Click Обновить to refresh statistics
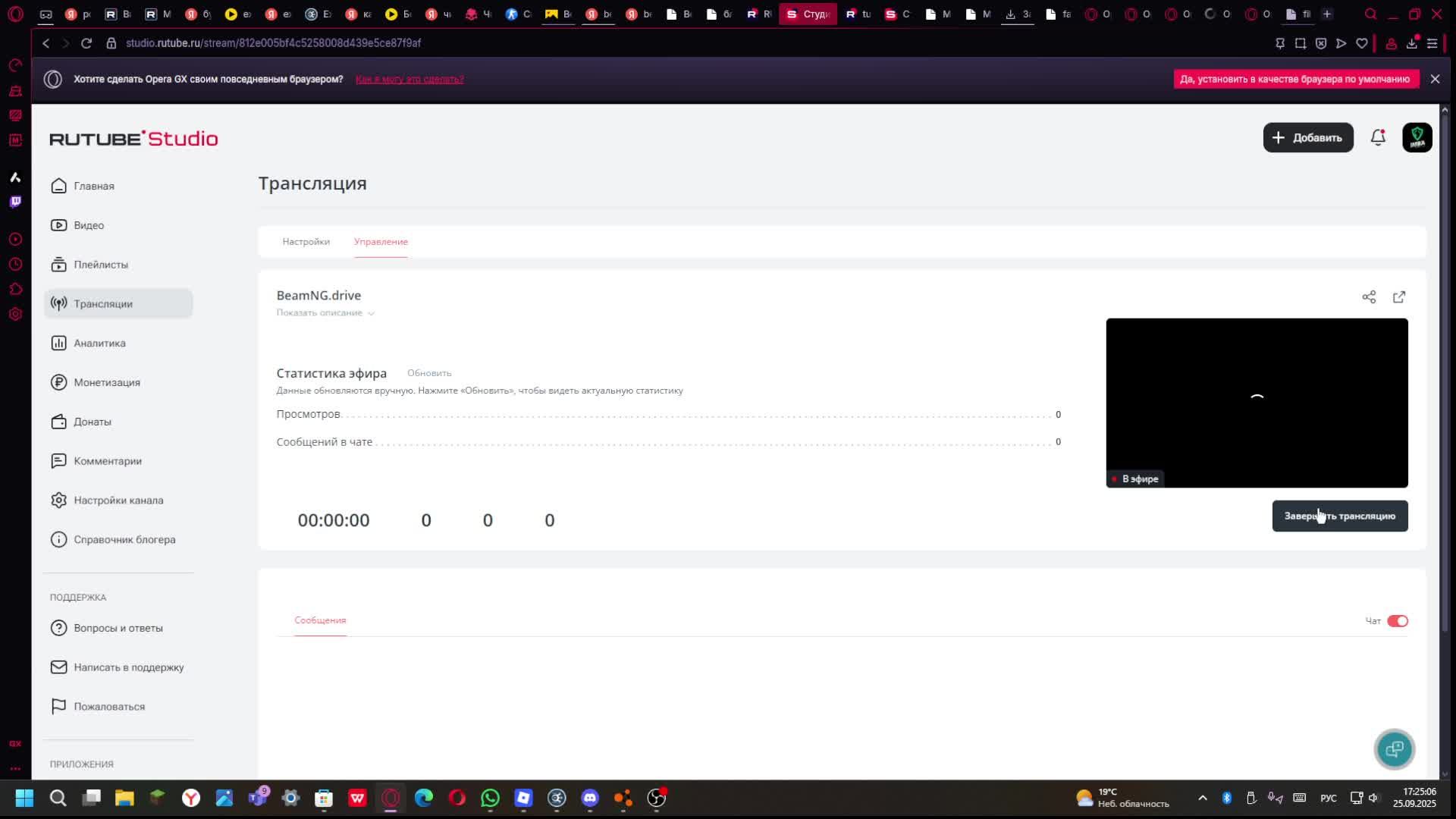Screen dimensions: 1456x819 [429, 373]
